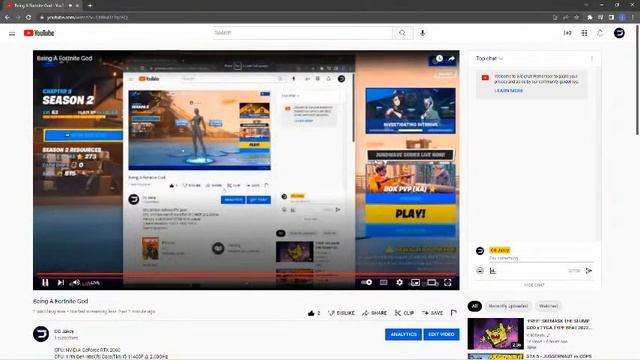
Task: Click the LEARN MORE link in chat
Action: (509, 91)
